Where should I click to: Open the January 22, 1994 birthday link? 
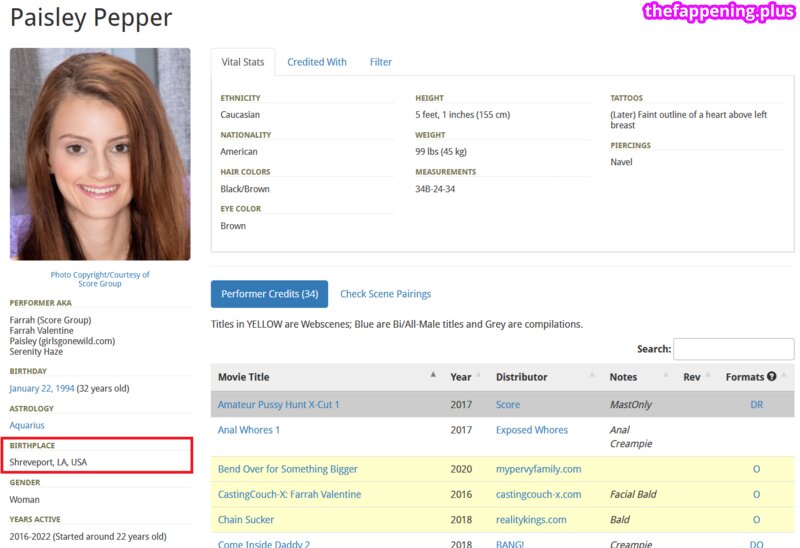click(42, 388)
